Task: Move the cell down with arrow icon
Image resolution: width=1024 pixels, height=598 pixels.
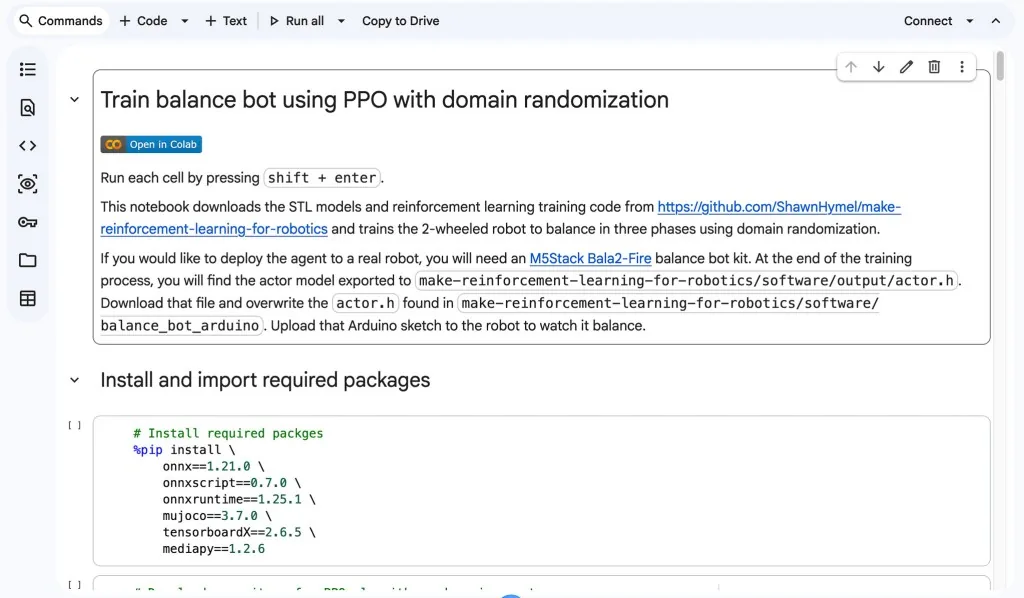Action: 879,67
